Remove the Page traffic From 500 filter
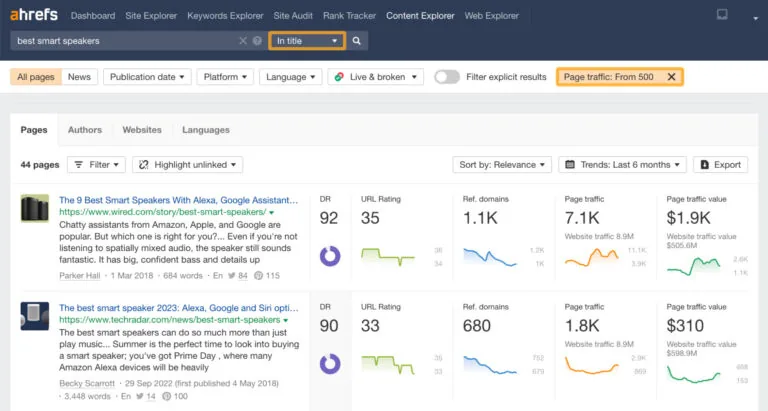This screenshot has width=768, height=411. 672,77
